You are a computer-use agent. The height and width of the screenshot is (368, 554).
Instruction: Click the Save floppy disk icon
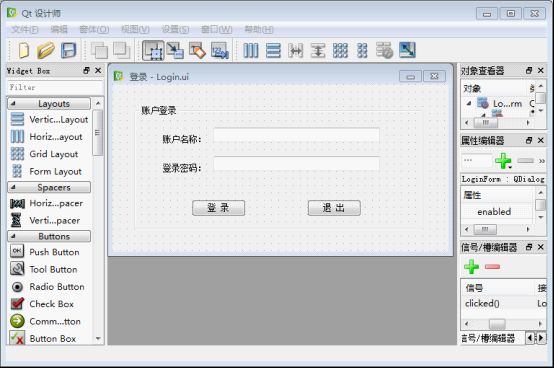69,50
